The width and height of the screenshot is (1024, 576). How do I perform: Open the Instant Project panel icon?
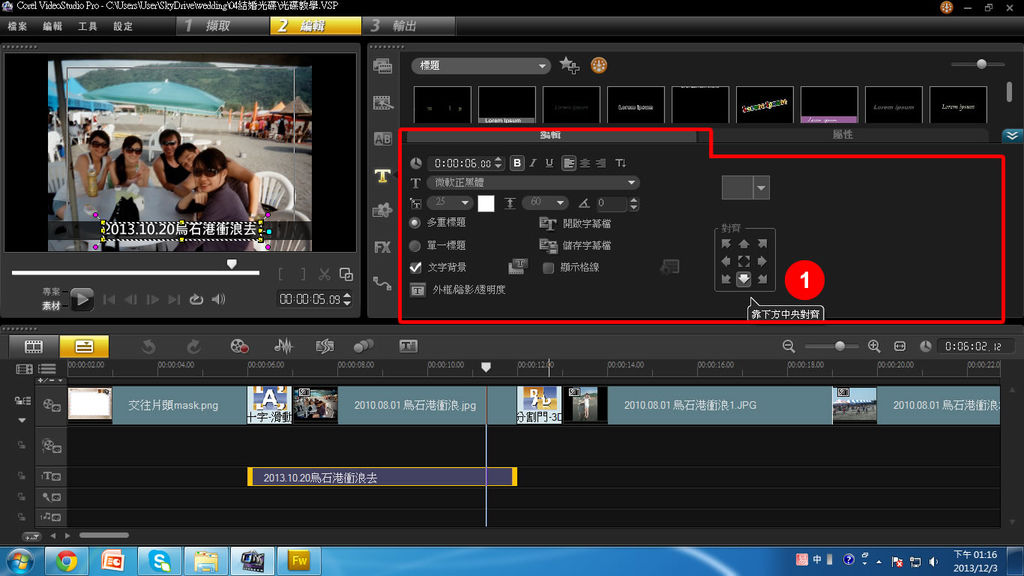point(383,103)
